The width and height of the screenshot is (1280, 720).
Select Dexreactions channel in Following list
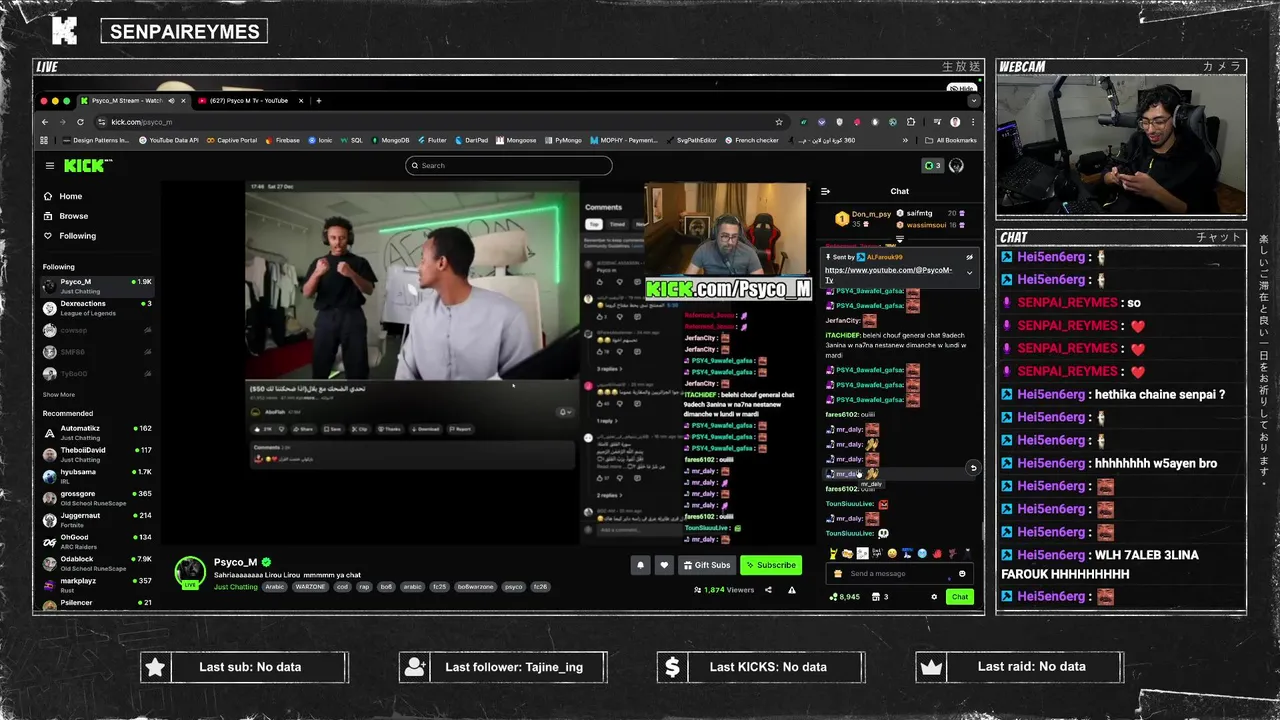click(97, 308)
